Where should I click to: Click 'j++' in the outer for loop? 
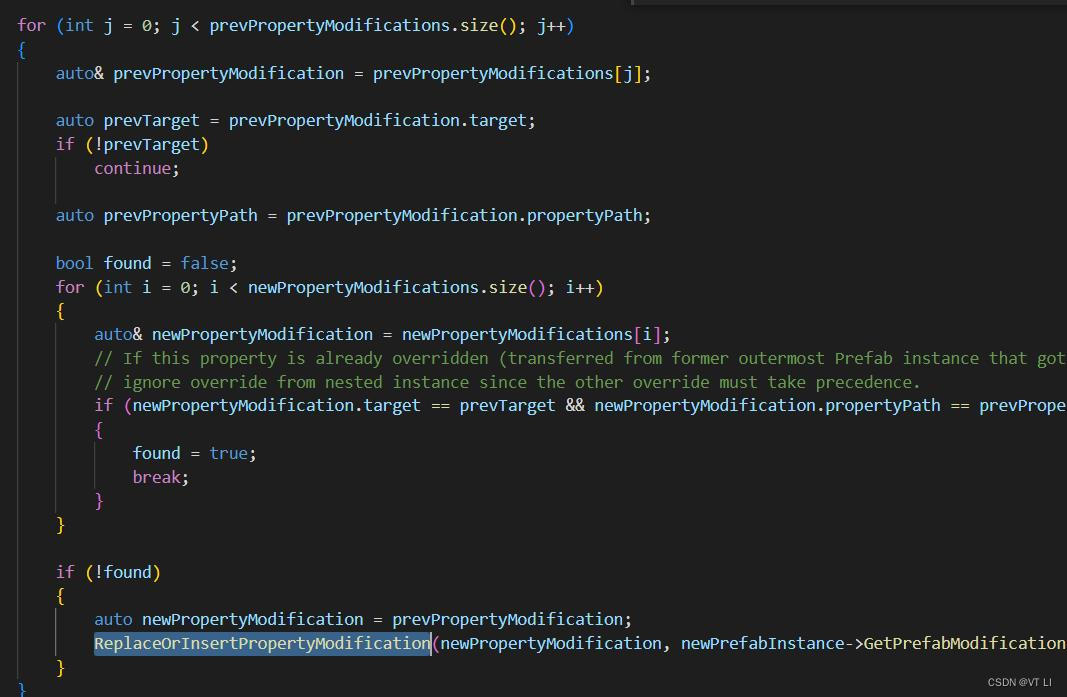551,26
